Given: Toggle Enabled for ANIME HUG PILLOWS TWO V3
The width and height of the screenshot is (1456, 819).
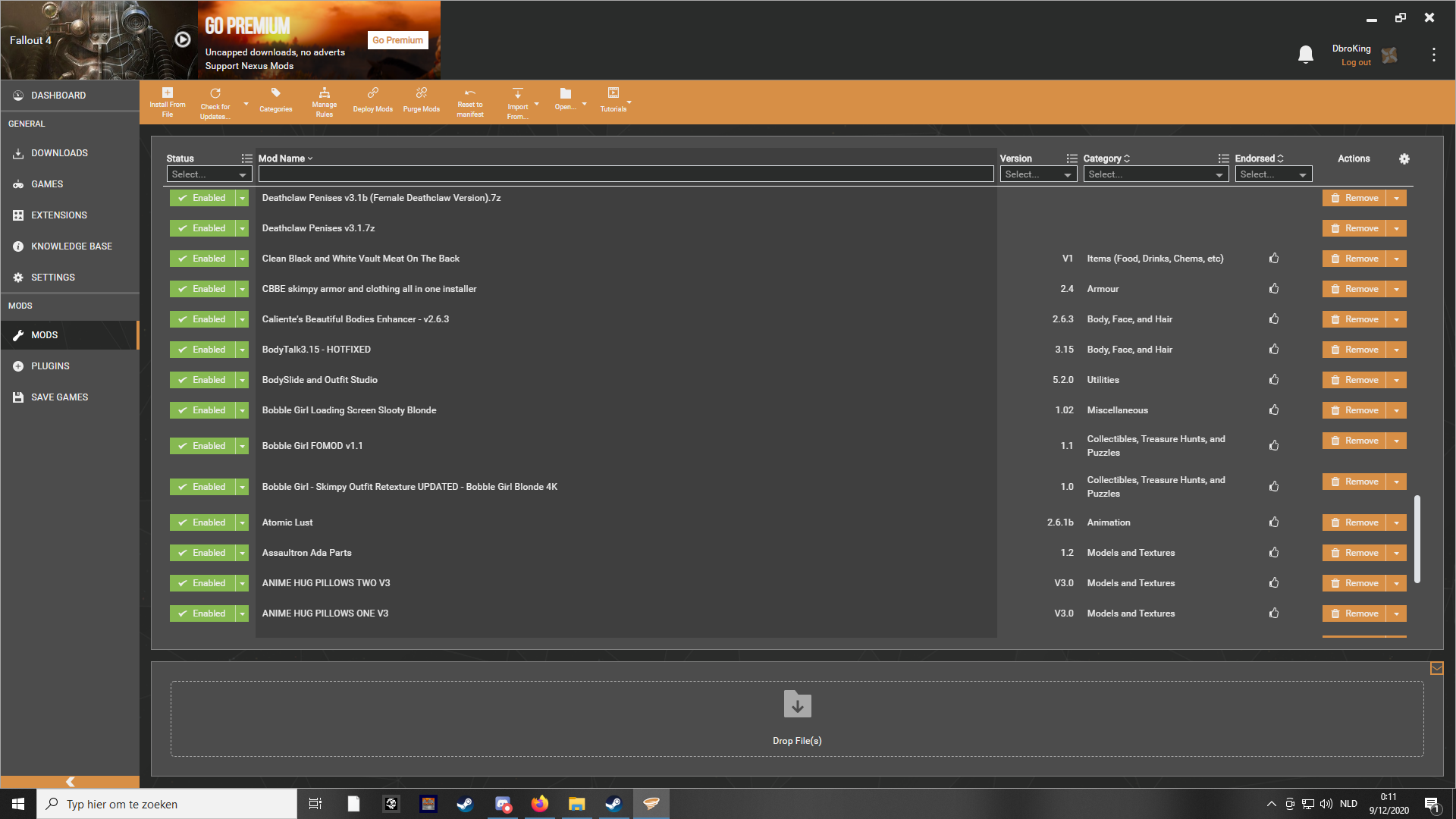Looking at the screenshot, I should pos(202,583).
